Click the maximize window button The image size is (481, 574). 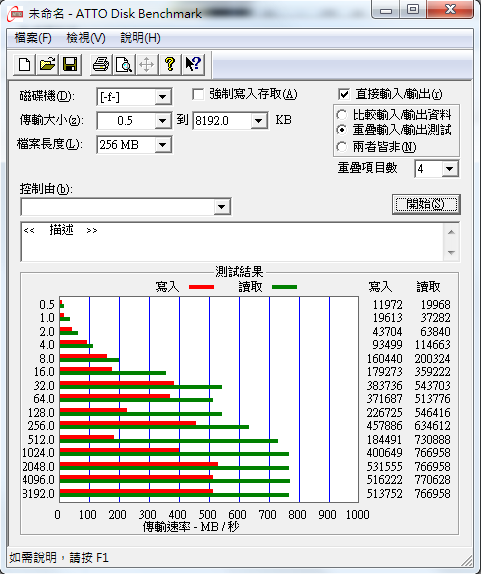point(413,10)
